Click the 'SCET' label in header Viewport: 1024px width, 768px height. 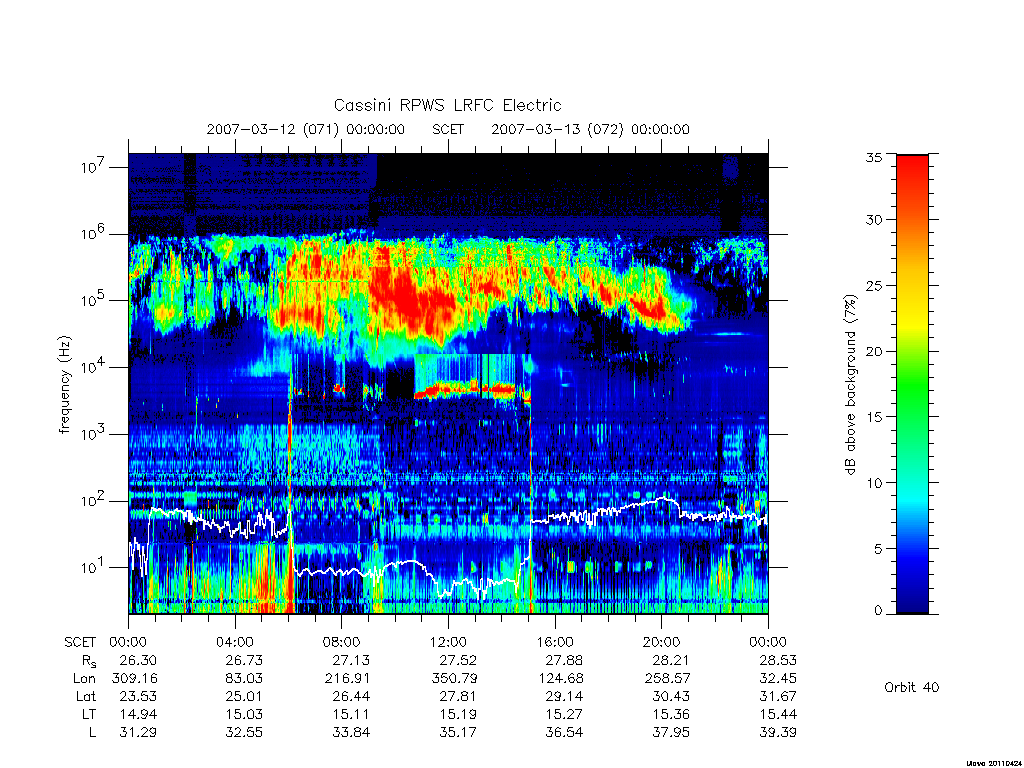click(448, 129)
